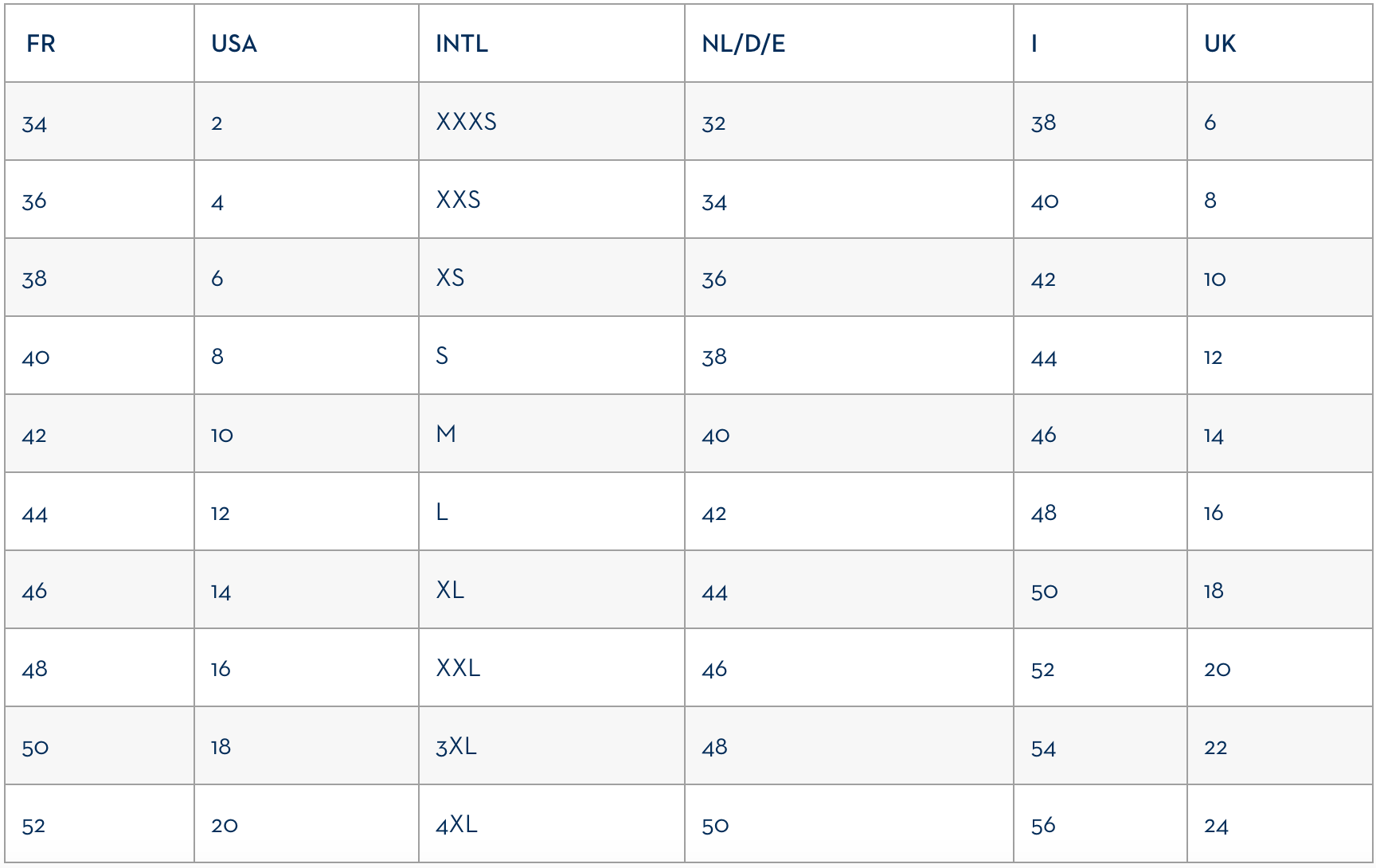Select the UK column header
The image size is (1376, 868).
point(1220,44)
